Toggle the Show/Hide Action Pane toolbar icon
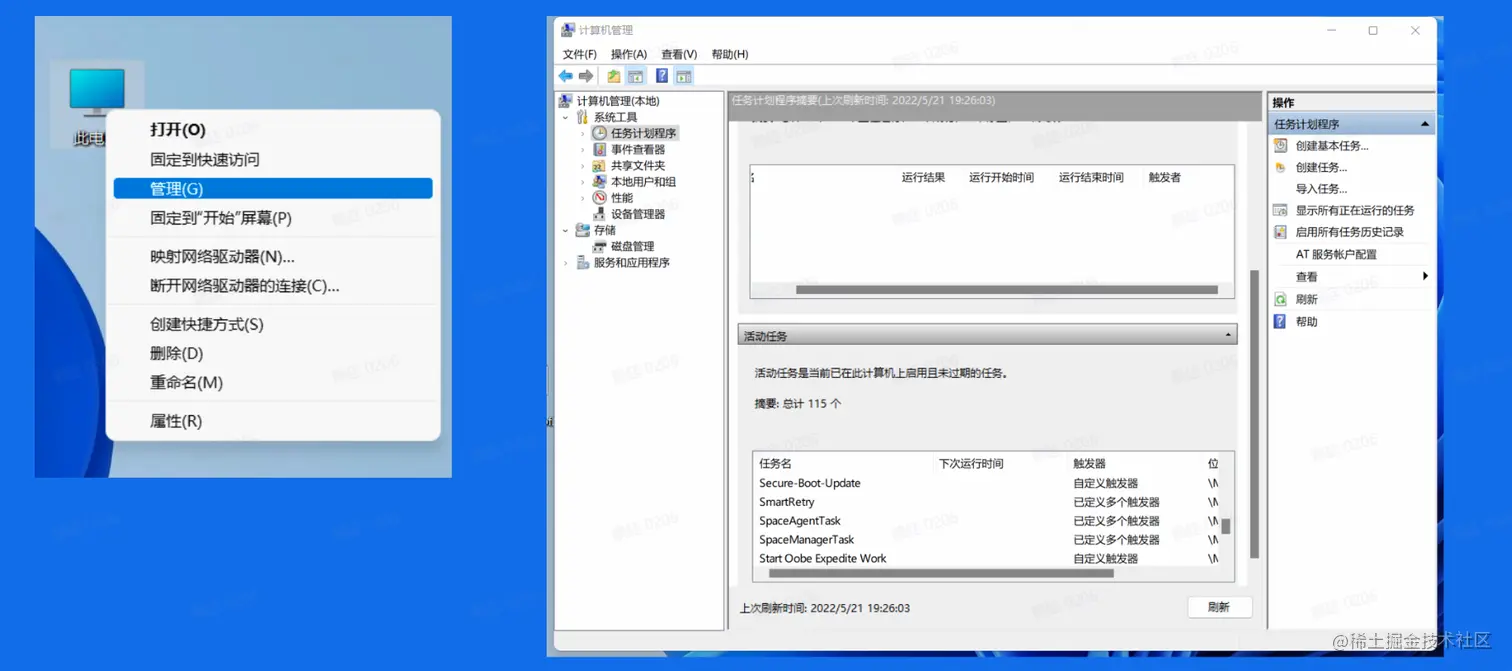Screen dimensions: 1512x671 684,76
